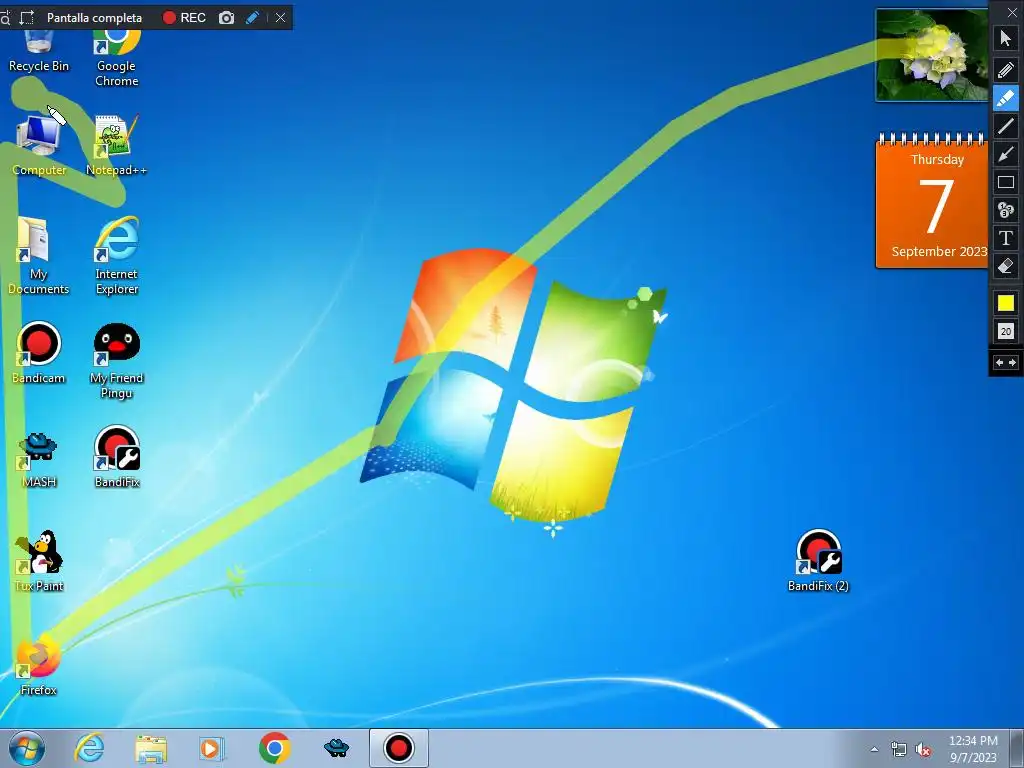The image size is (1024, 768).
Task: Select the rectangle shape tool
Action: [1006, 182]
